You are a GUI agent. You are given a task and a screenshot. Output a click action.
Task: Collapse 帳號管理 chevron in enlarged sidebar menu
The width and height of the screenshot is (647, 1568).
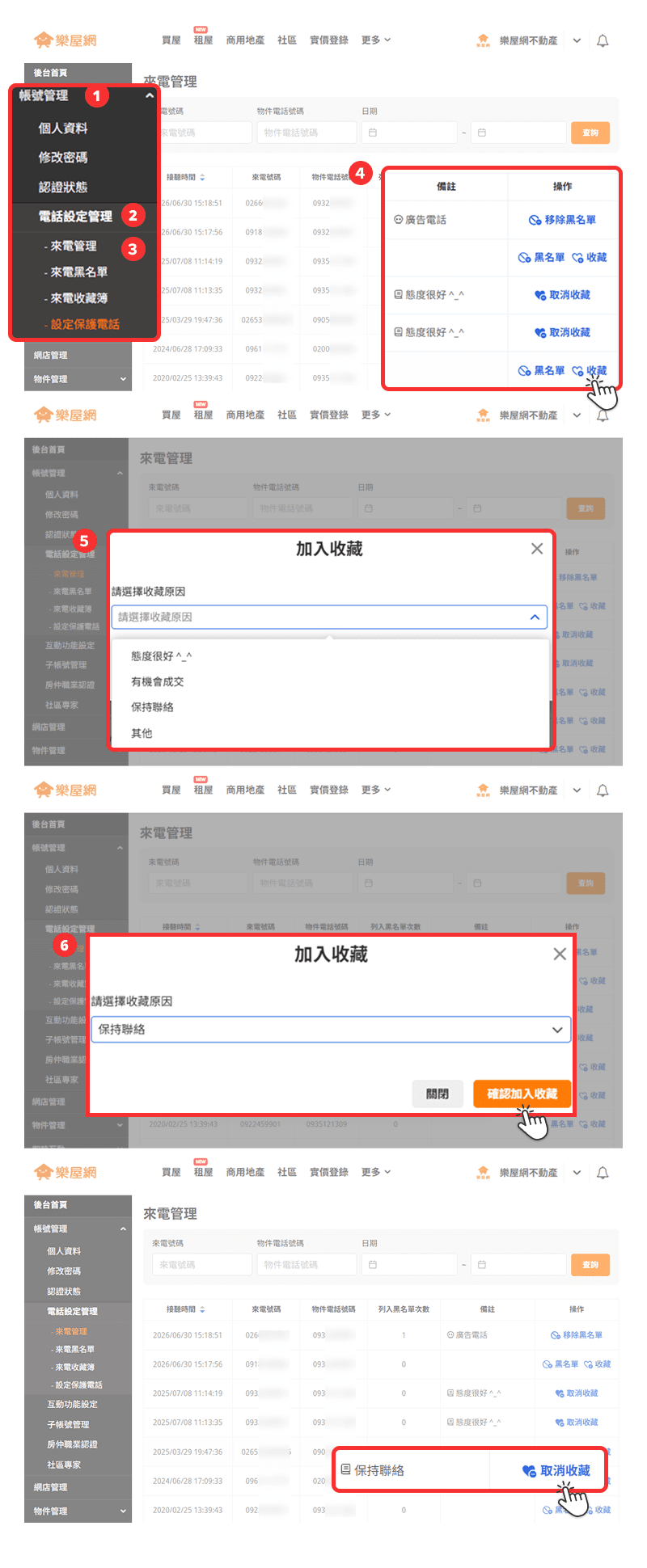(x=149, y=95)
